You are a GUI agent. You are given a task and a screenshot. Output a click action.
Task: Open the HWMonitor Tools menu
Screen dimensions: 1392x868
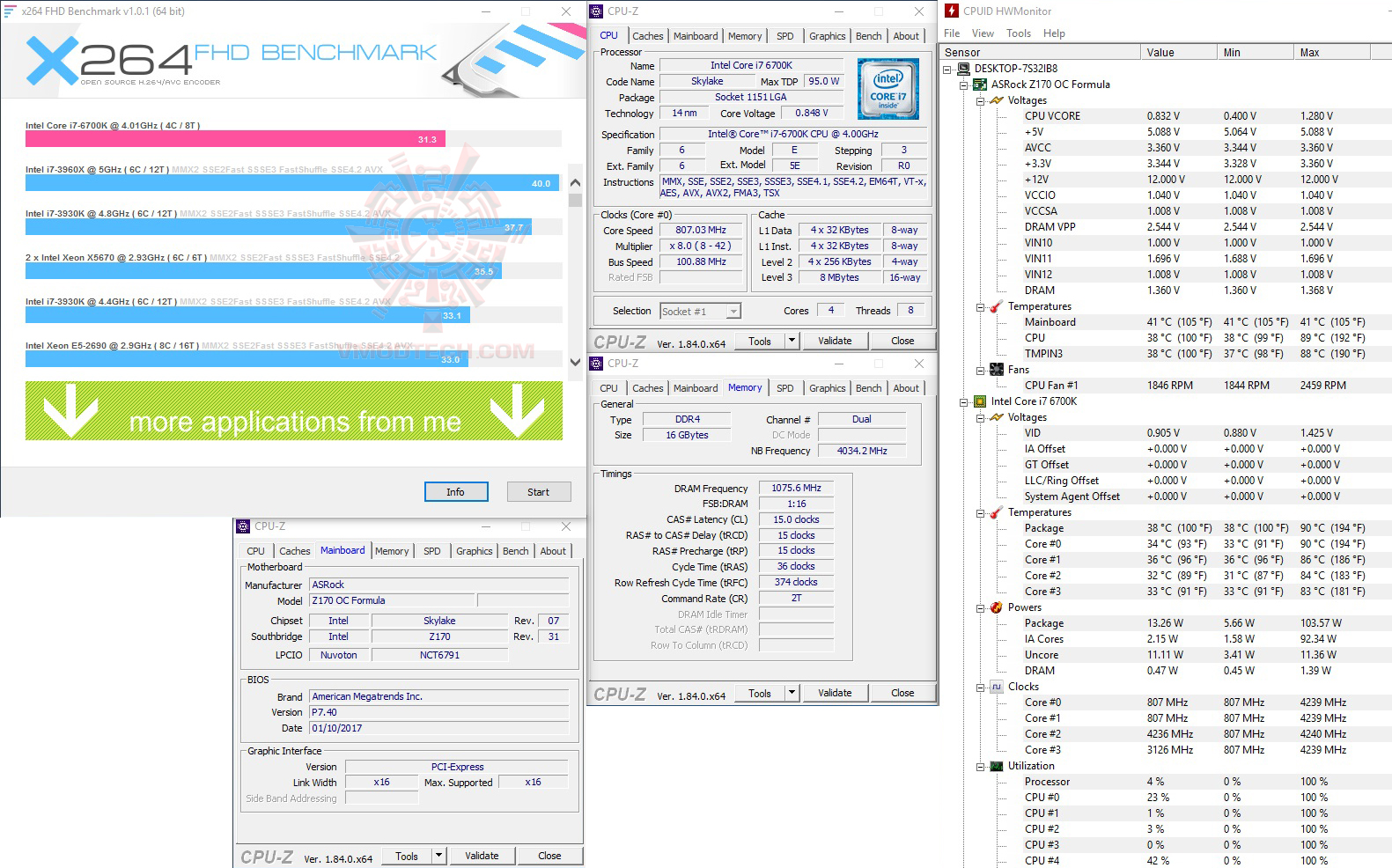coord(1019,33)
